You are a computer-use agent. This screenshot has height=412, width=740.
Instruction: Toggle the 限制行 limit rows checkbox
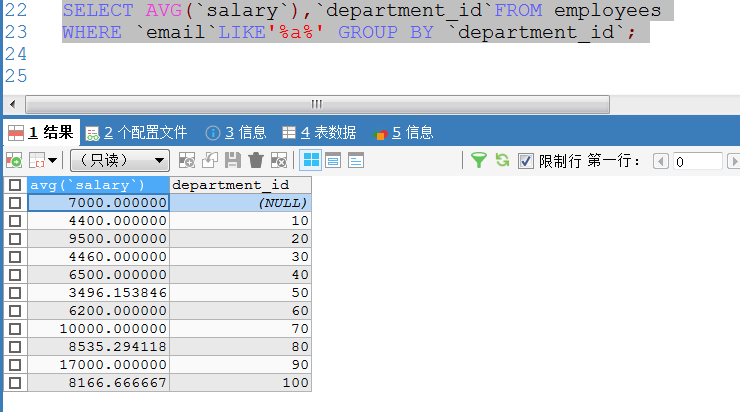[525, 161]
